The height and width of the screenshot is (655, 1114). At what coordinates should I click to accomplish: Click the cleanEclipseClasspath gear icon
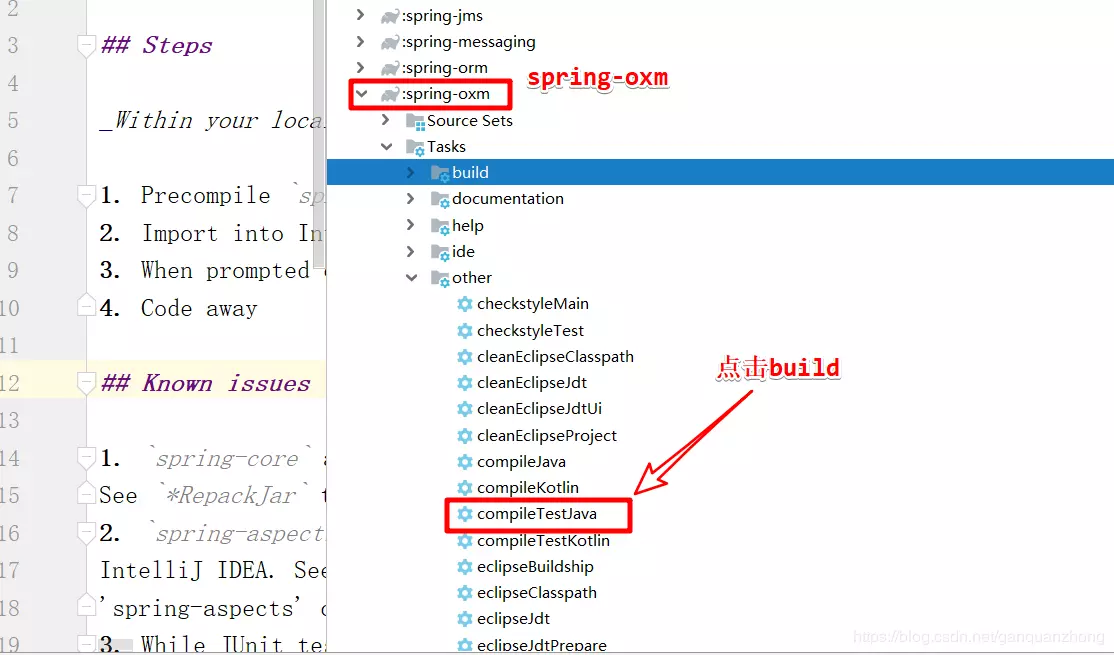click(x=465, y=357)
